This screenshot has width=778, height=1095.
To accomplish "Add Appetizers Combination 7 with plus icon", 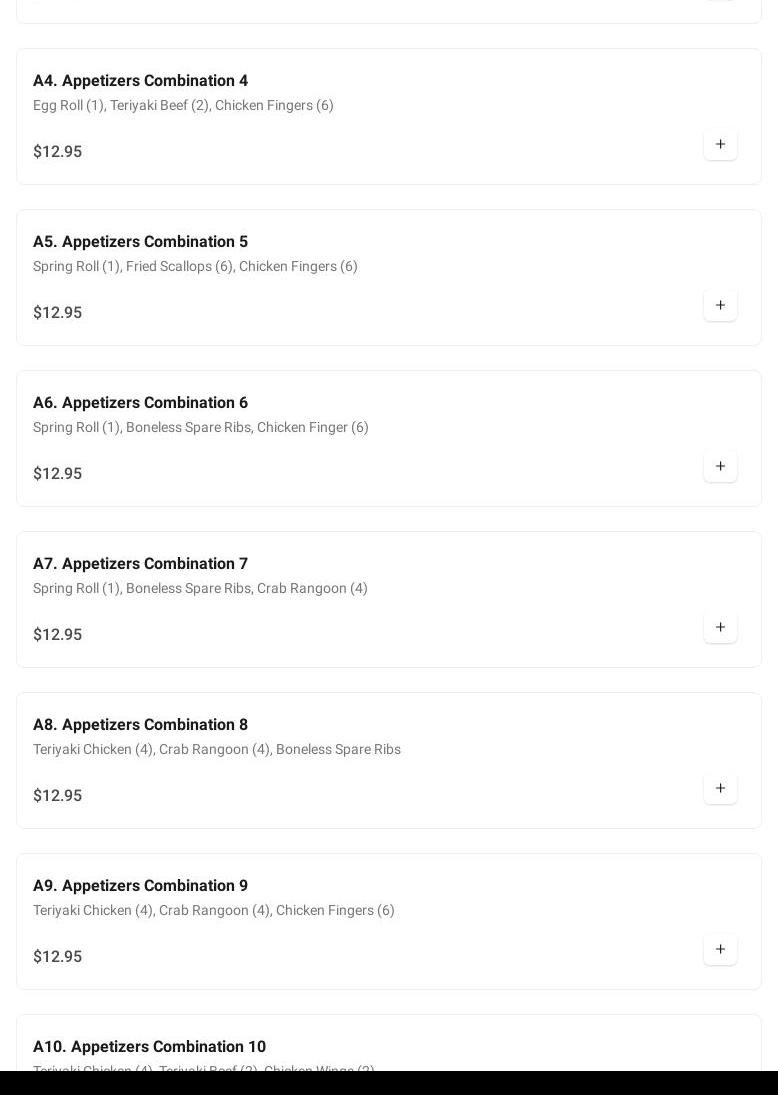I will [x=720, y=628].
